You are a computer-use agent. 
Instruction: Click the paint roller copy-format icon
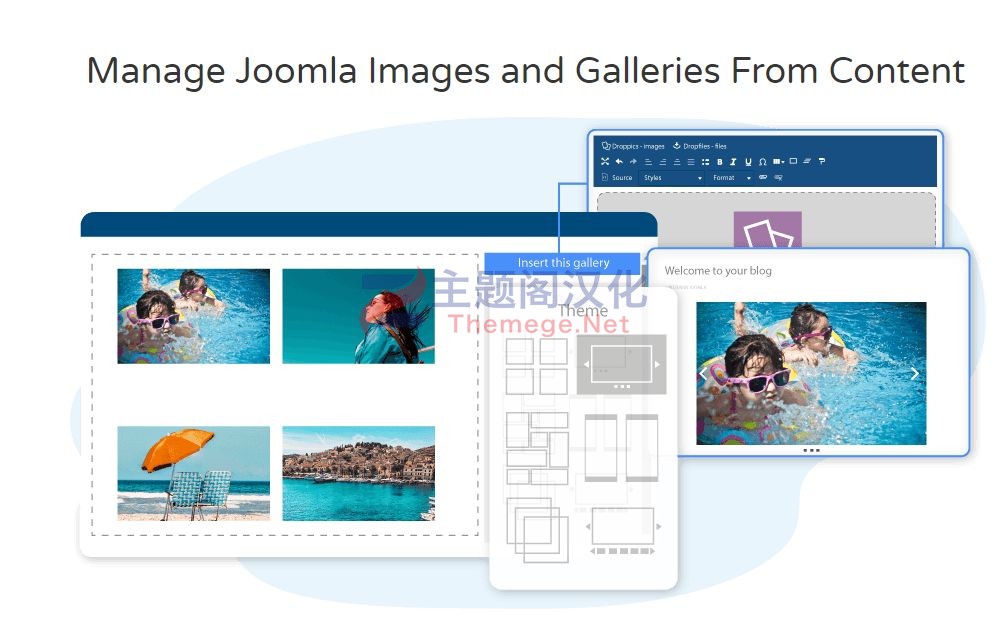(822, 161)
